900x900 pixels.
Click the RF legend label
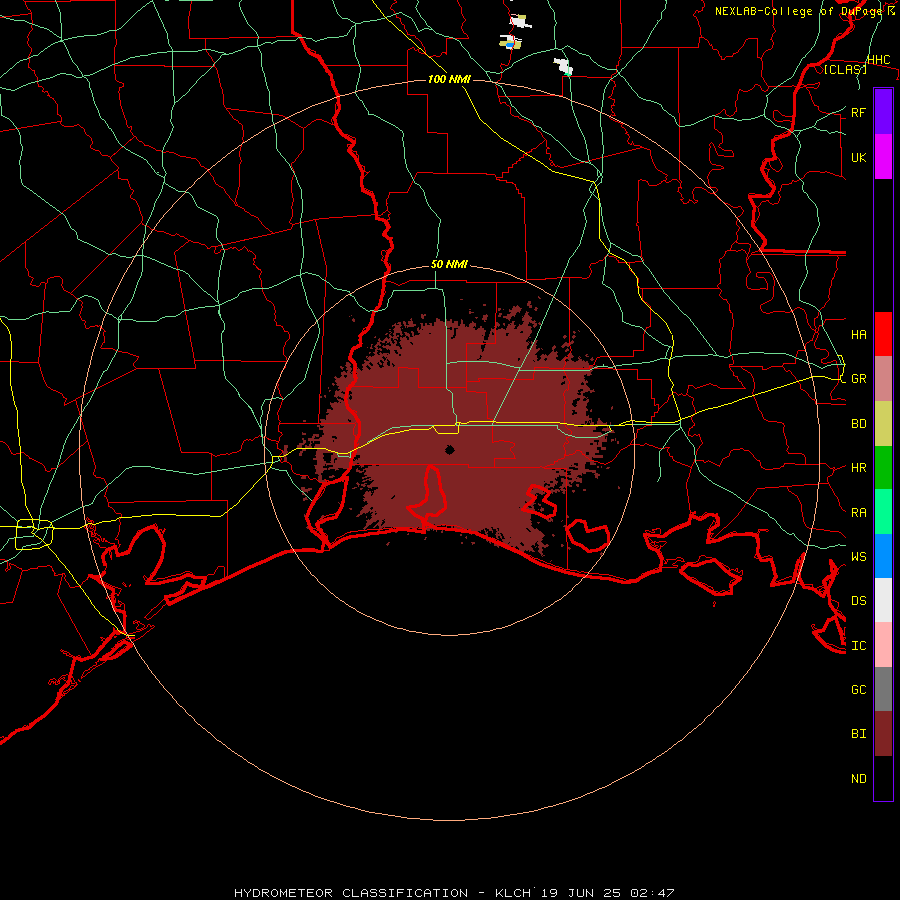(x=858, y=112)
